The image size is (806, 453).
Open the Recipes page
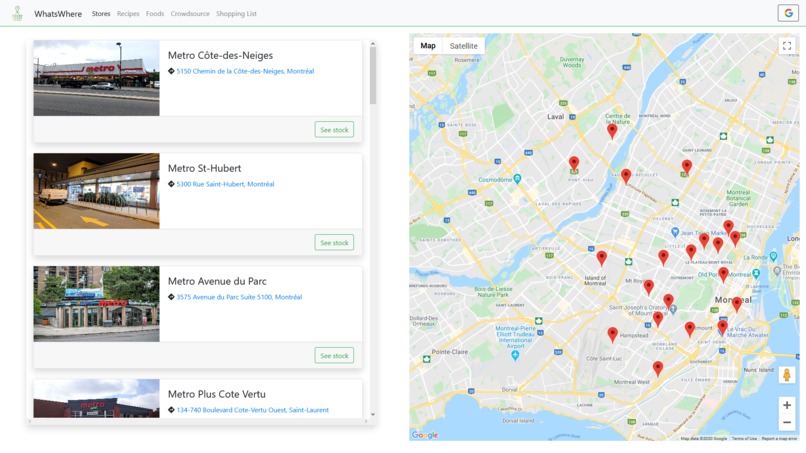pos(128,14)
